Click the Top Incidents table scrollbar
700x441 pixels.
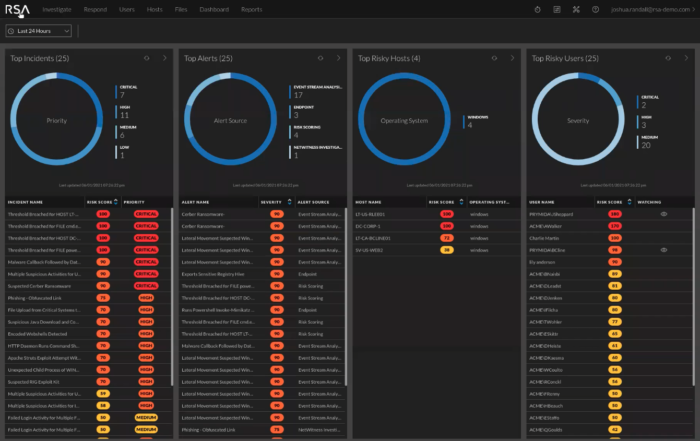point(172,296)
